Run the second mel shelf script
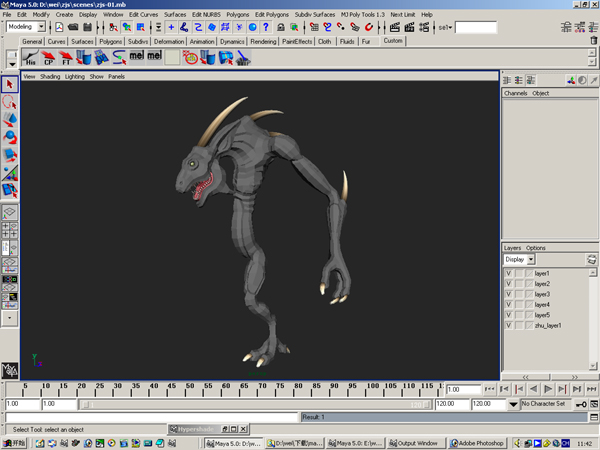 [155, 56]
